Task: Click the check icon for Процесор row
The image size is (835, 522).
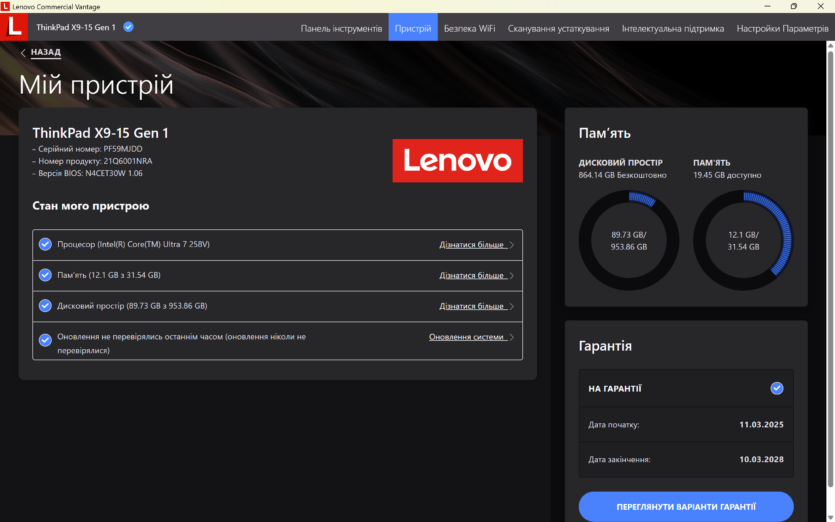Action: 45,244
